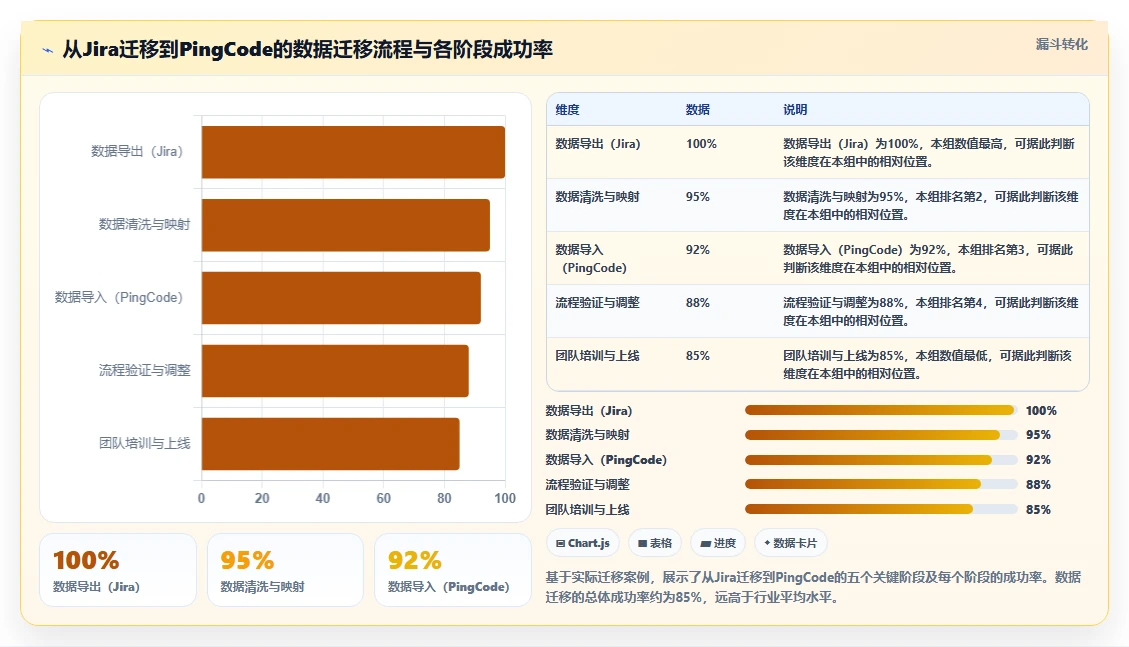Click the 100% progress bar for 数据导出
The width and height of the screenshot is (1129, 647).
click(x=881, y=410)
